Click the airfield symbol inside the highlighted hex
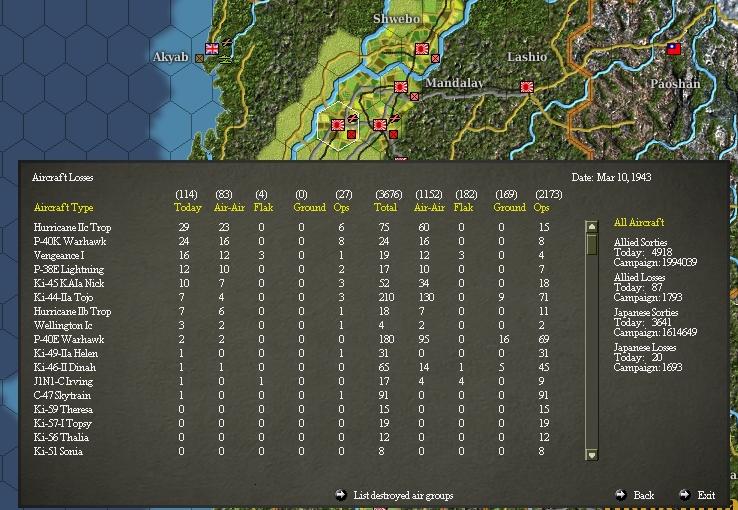 click(352, 118)
